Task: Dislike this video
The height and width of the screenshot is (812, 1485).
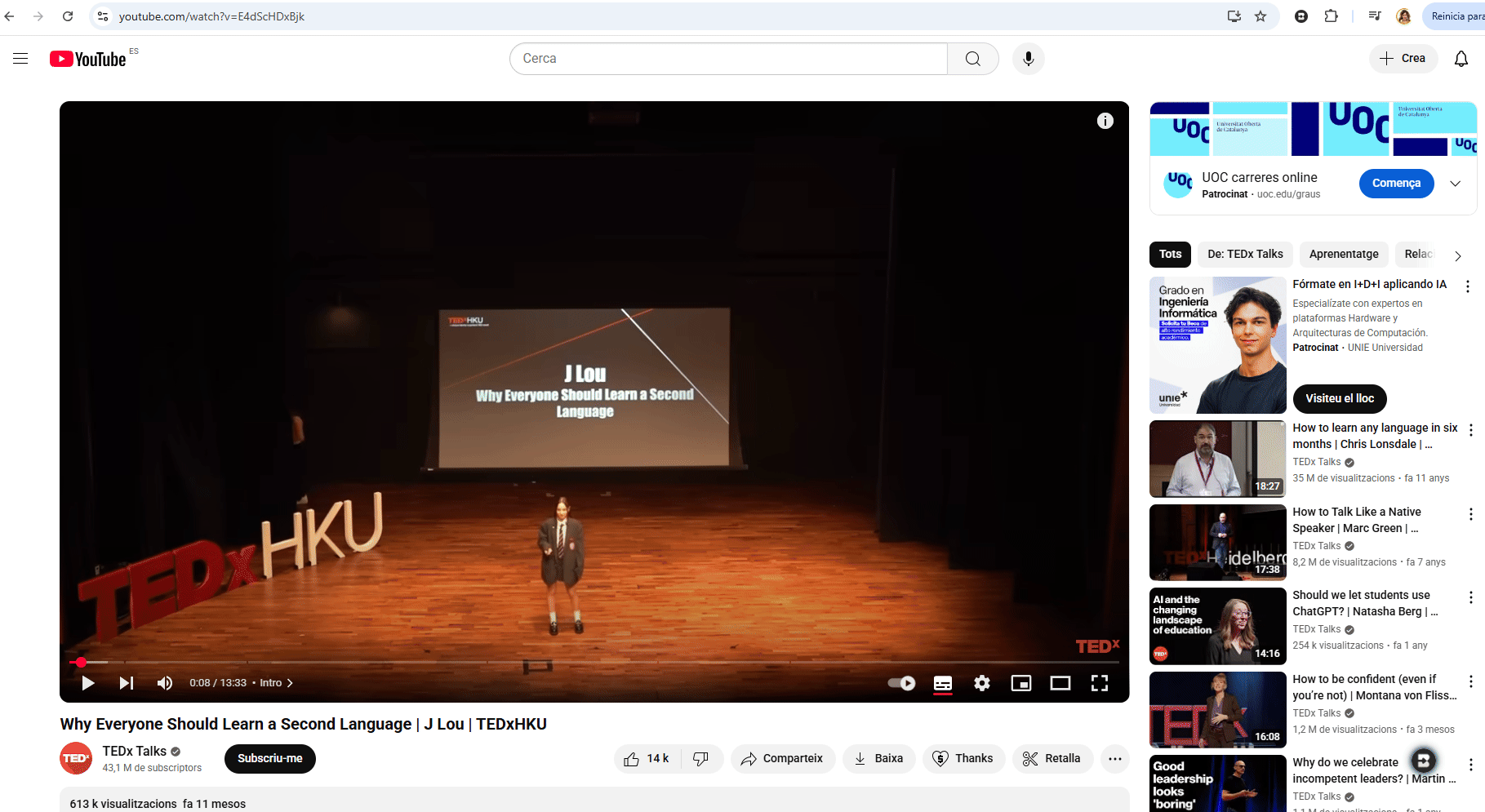Action: click(x=700, y=759)
